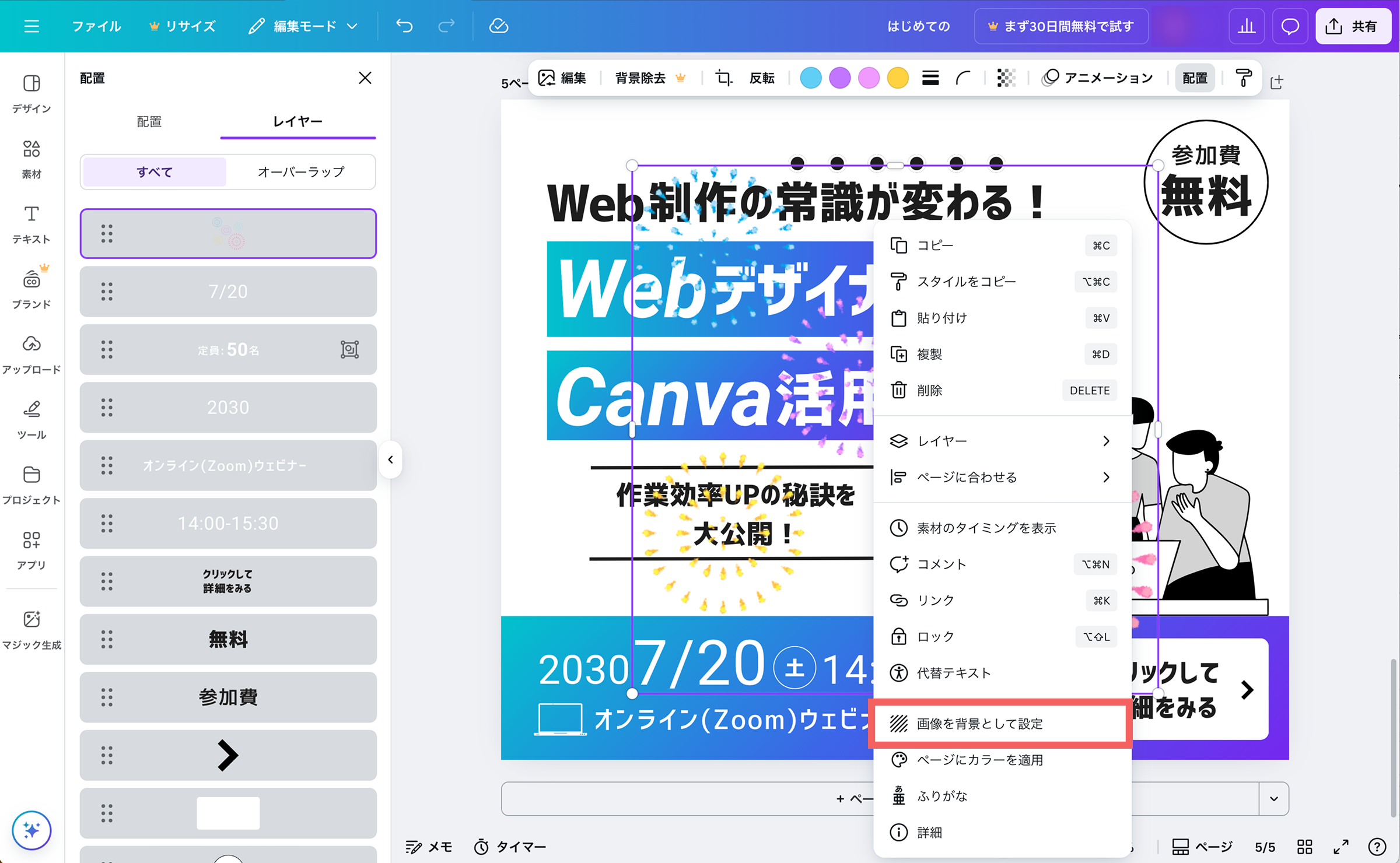This screenshot has width=1400, height=863.
Task: Open the add page dropdown arrow
Action: pyautogui.click(x=1274, y=799)
